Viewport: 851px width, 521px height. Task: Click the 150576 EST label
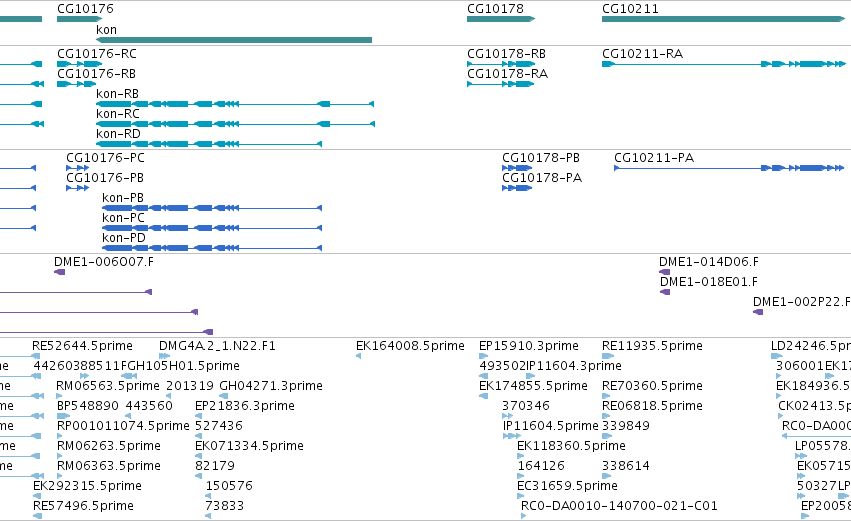tap(229, 486)
